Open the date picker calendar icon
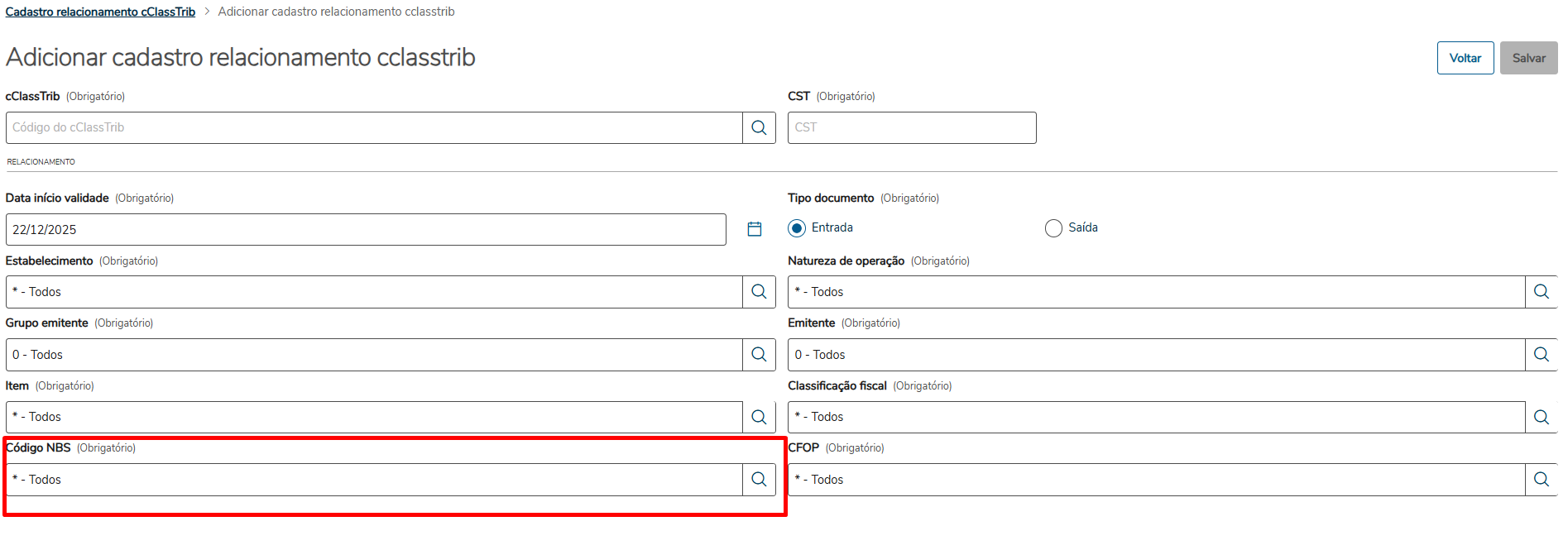1568x550 pixels. point(755,229)
